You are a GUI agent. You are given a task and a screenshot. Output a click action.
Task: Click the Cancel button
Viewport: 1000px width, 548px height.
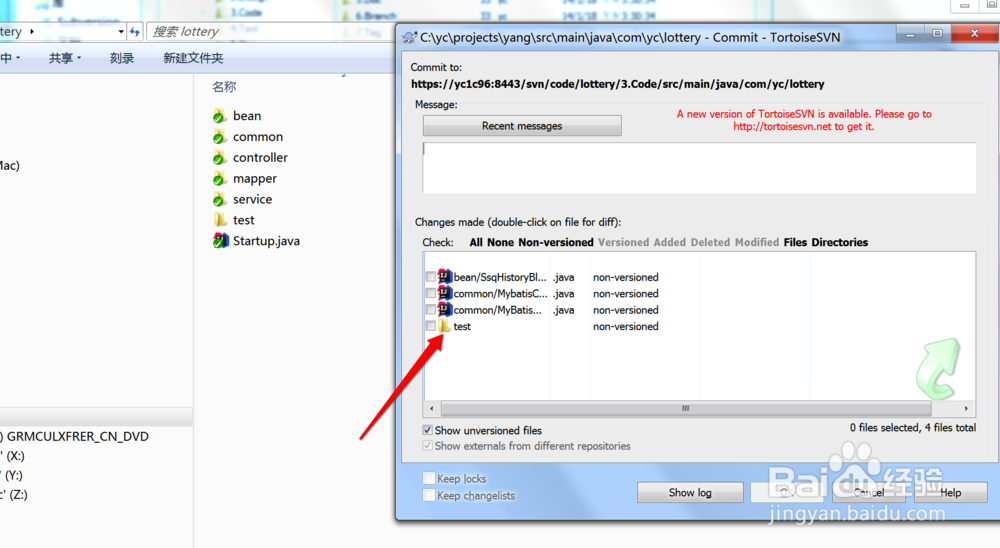click(869, 492)
